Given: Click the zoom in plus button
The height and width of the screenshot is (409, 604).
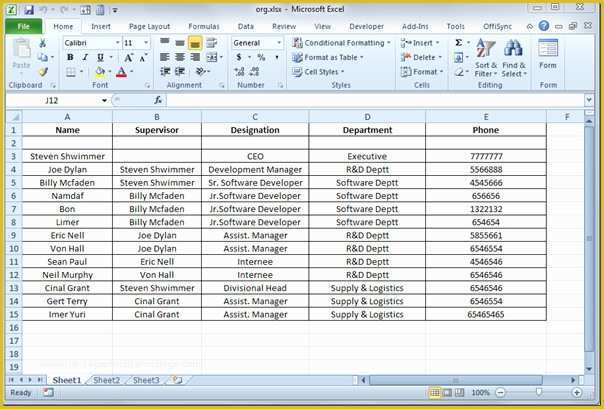Looking at the screenshot, I should [577, 392].
